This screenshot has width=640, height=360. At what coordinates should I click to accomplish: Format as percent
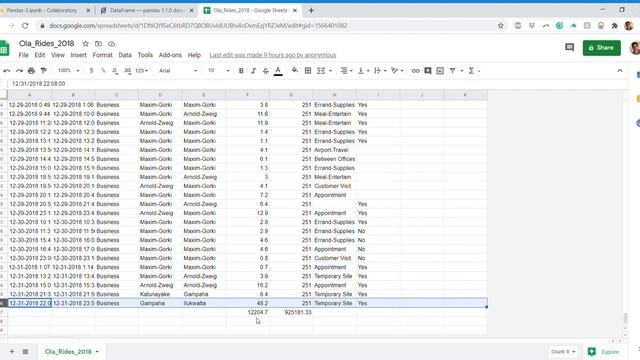click(x=103, y=71)
